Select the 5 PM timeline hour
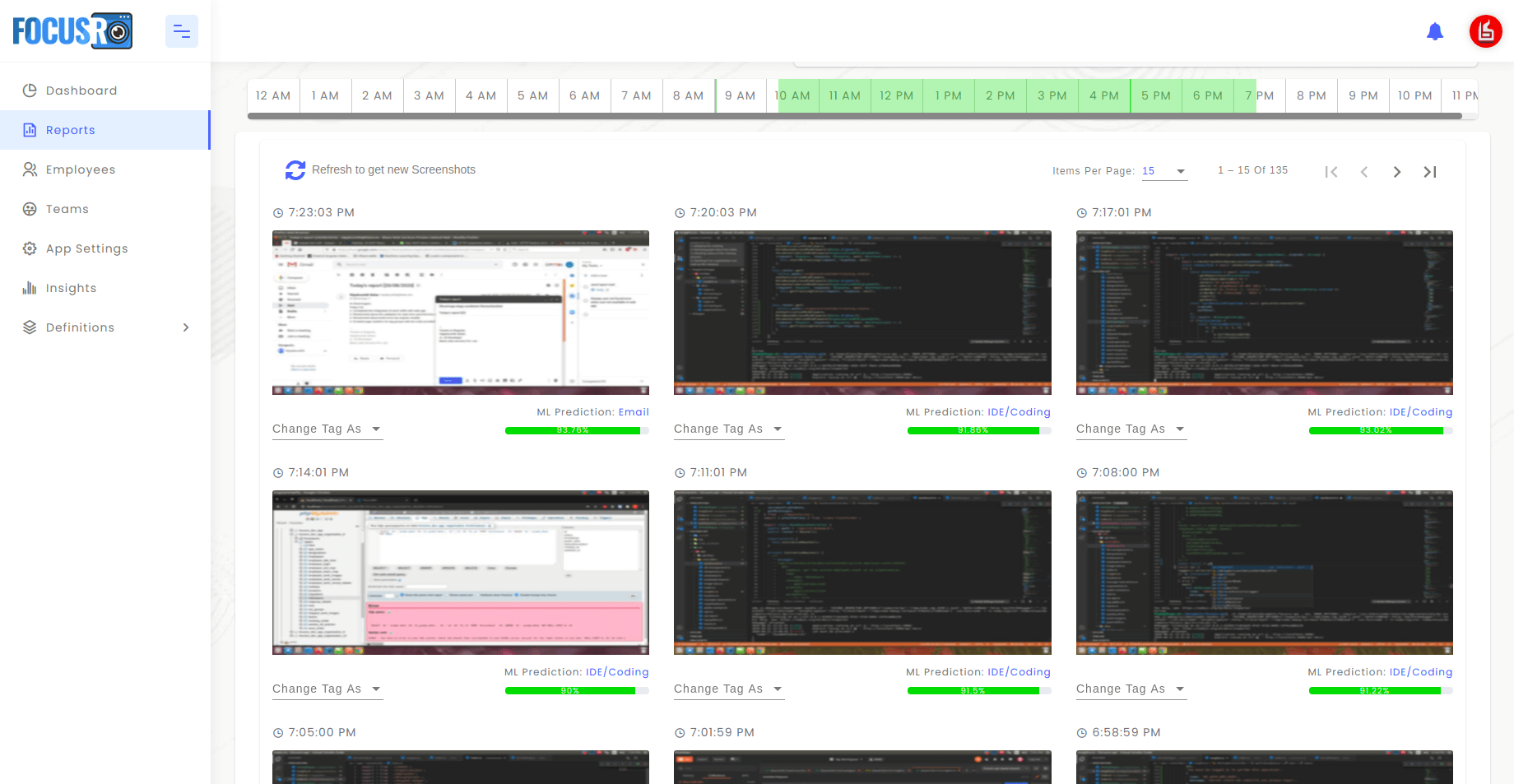Image resolution: width=1514 pixels, height=784 pixels. click(1155, 96)
